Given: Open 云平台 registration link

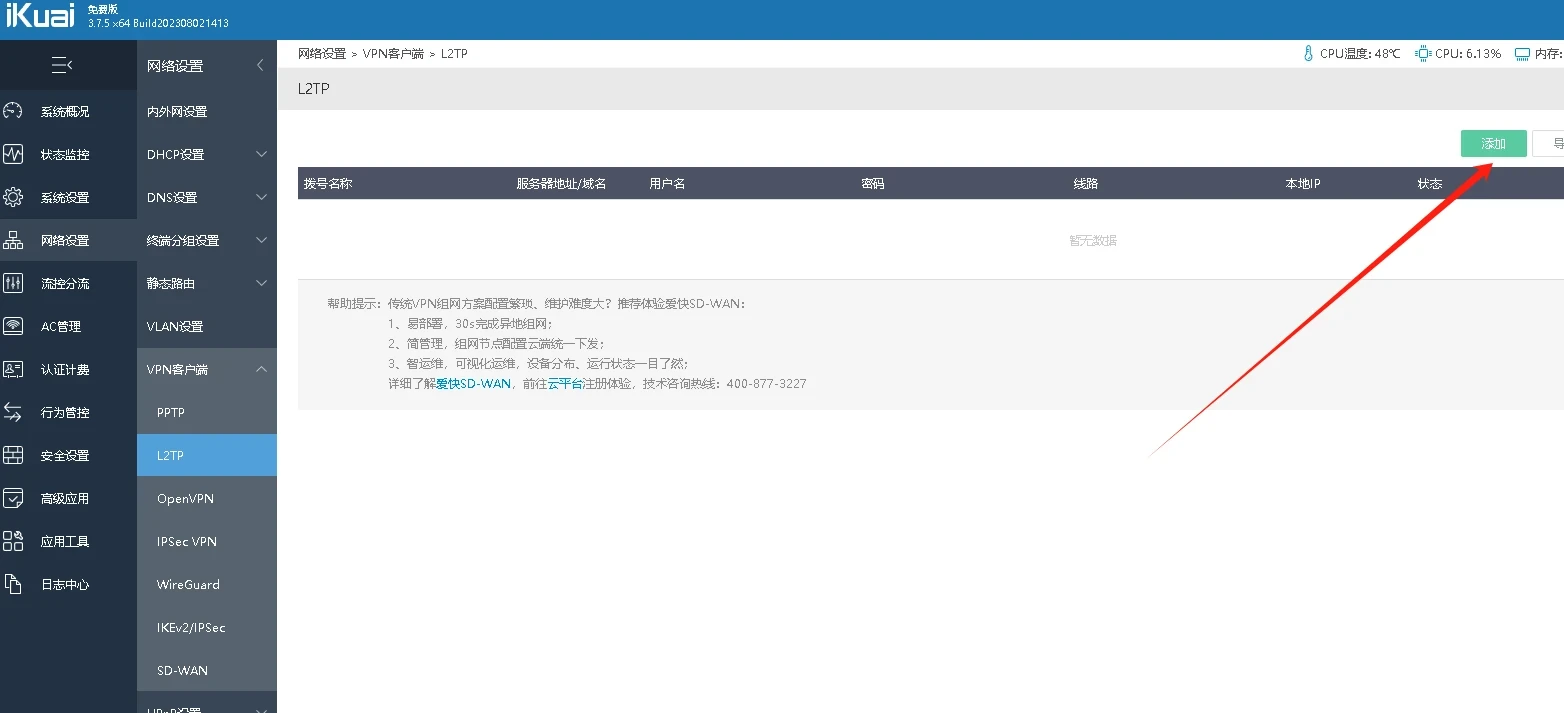Looking at the screenshot, I should pyautogui.click(x=563, y=383).
